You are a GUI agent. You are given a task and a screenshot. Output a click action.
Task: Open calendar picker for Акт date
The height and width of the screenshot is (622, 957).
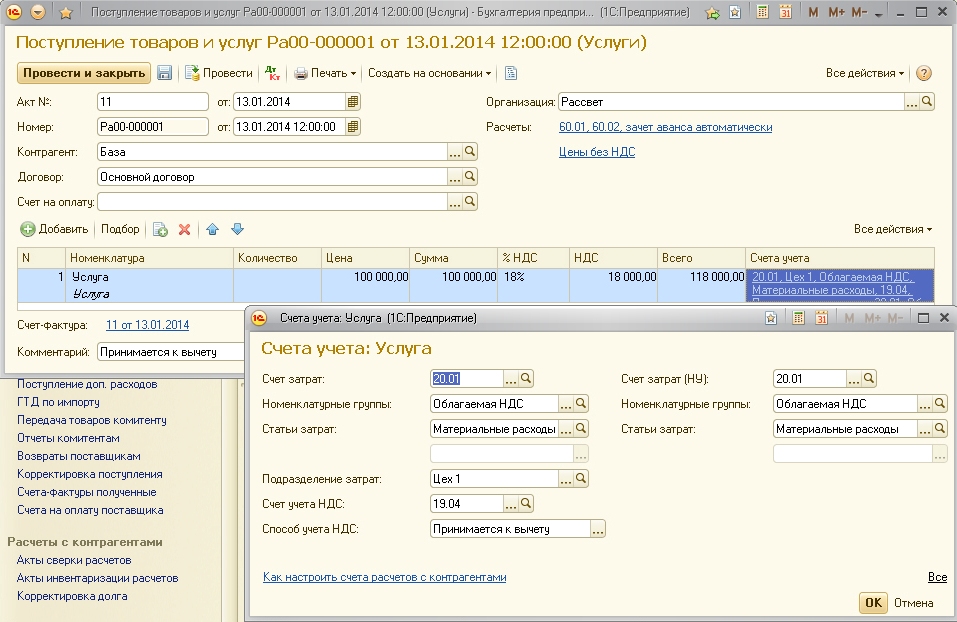(353, 102)
